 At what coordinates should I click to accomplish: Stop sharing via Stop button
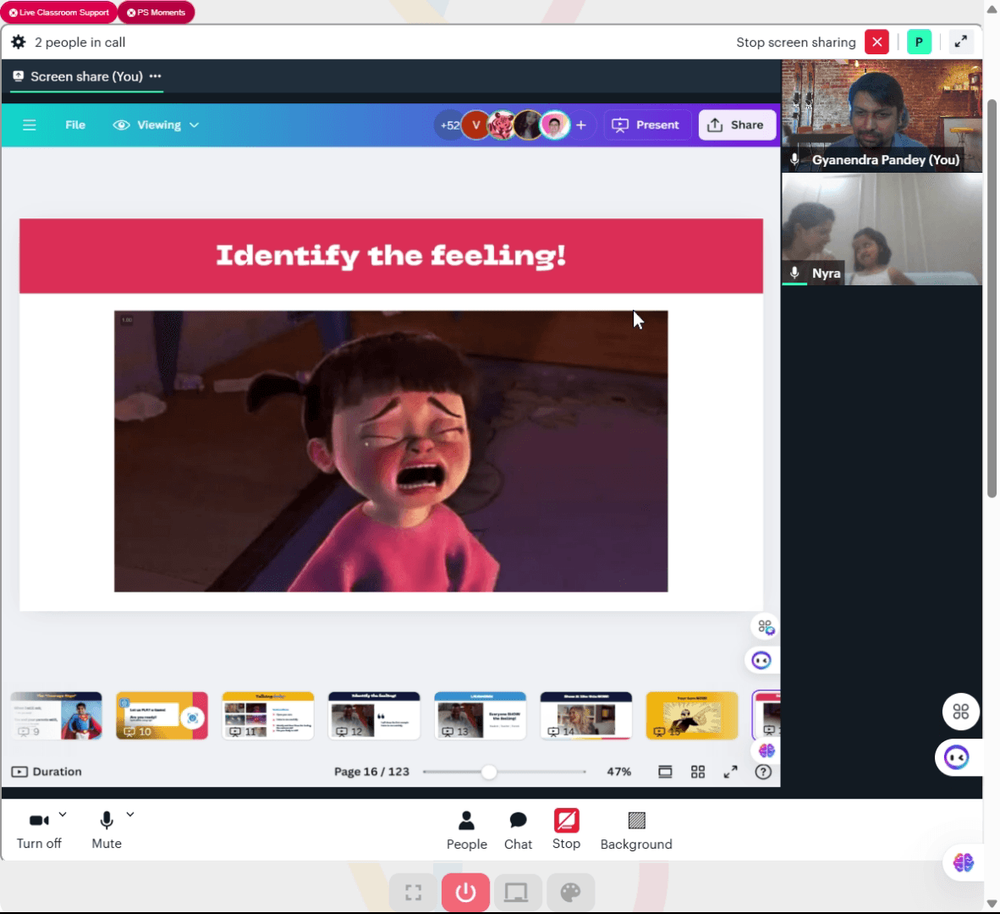point(566,830)
